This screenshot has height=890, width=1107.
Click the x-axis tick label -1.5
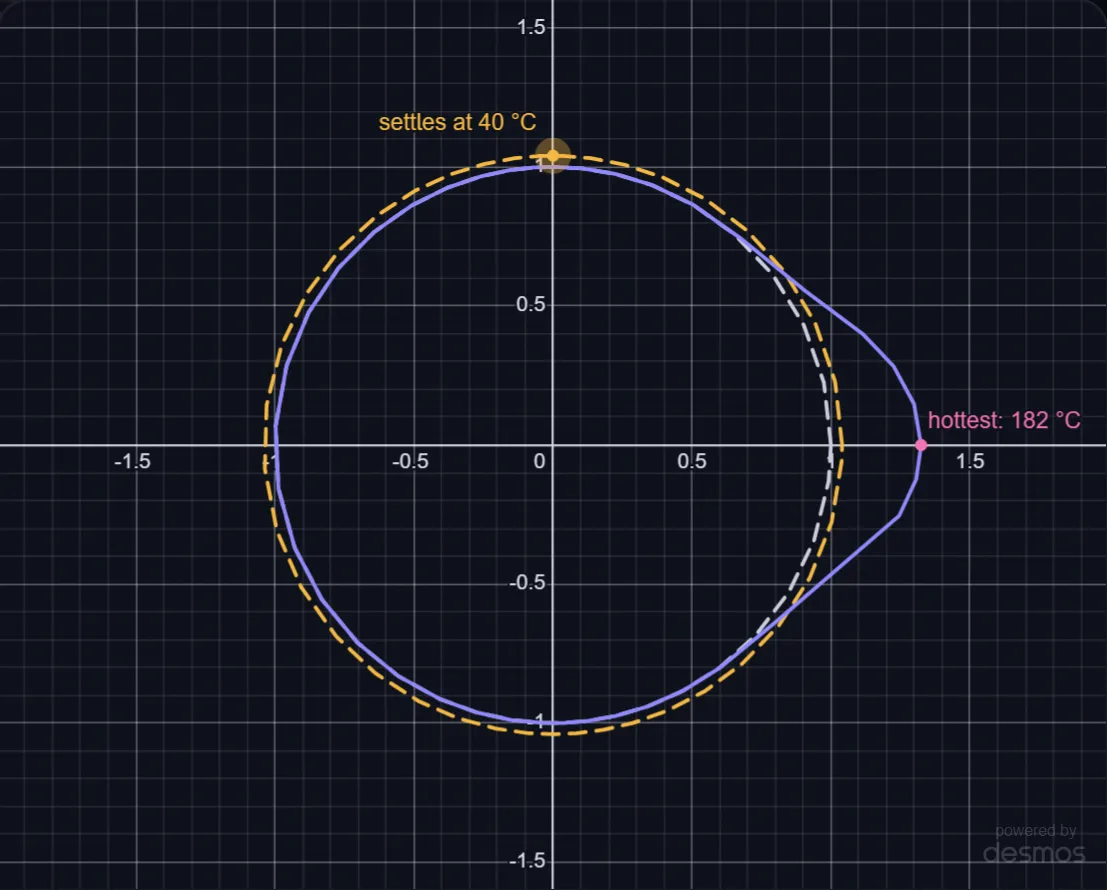coord(132,461)
